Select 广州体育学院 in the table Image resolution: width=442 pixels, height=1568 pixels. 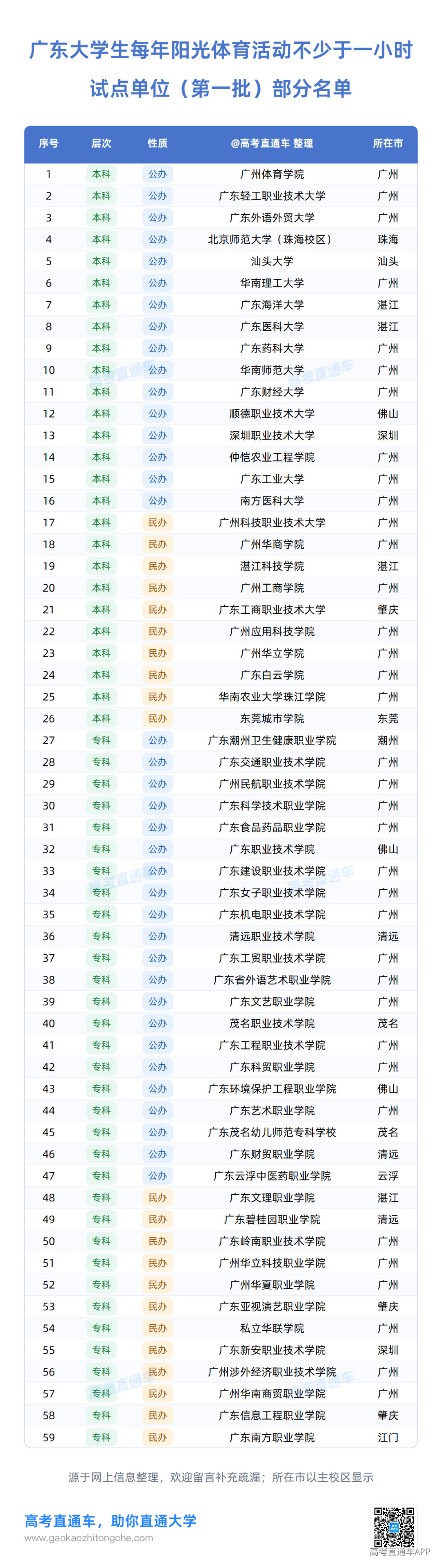pos(272,174)
